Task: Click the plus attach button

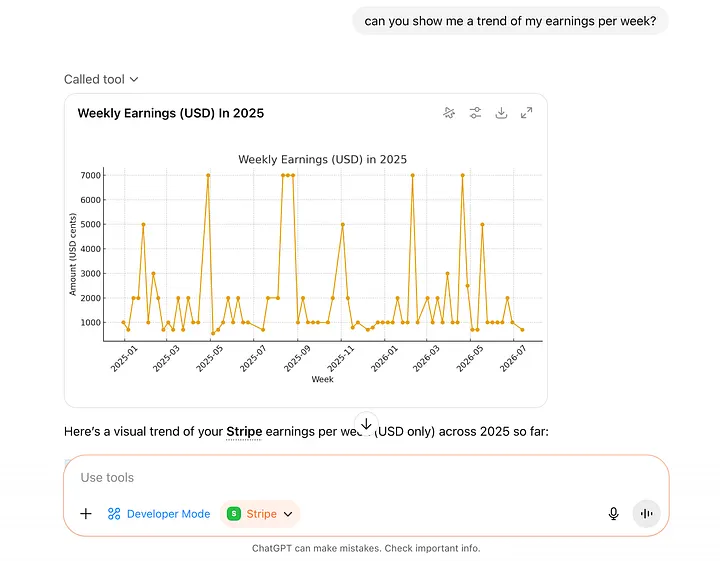Action: point(86,514)
